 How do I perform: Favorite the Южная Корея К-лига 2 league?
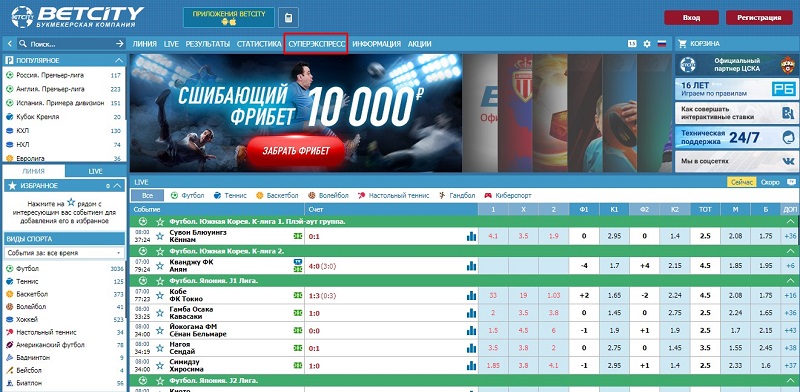[160, 251]
